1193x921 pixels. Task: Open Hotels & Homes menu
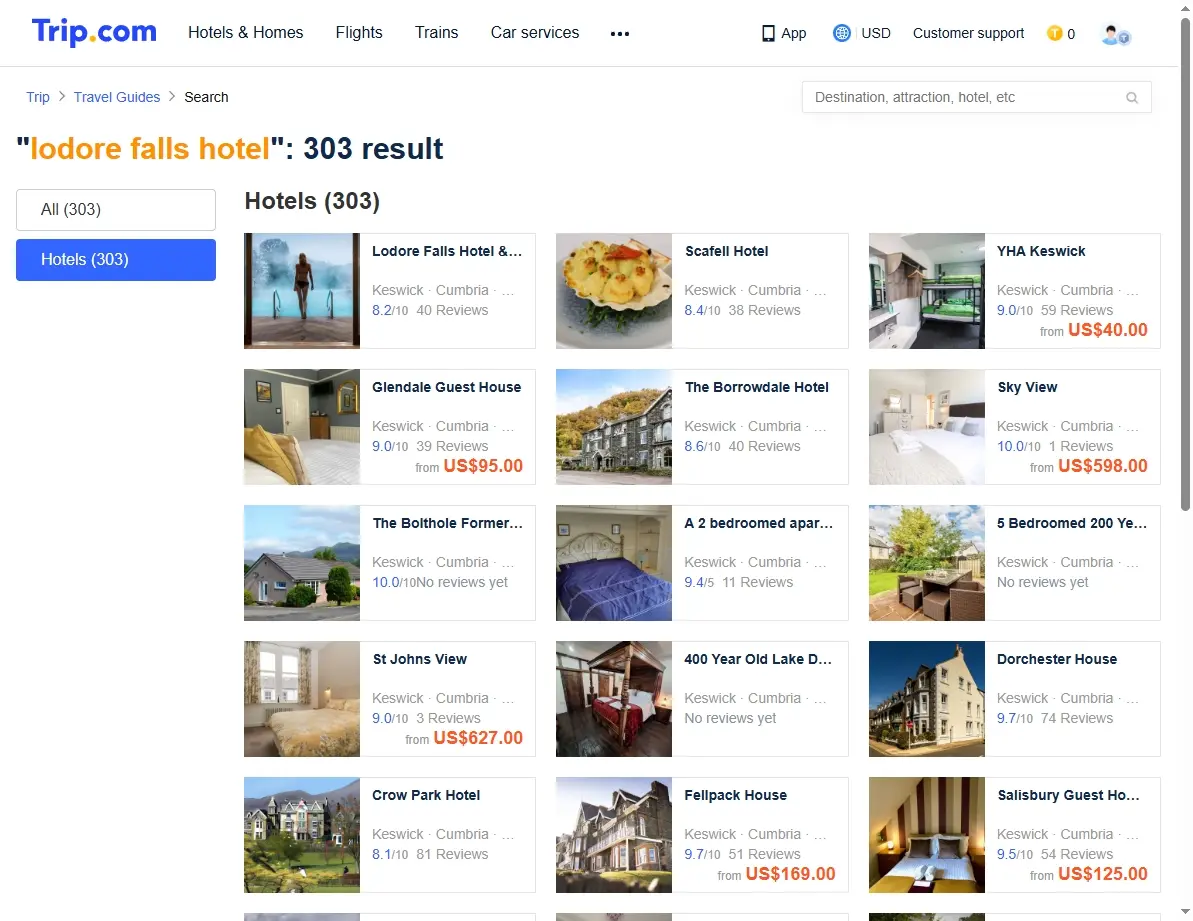click(x=246, y=33)
